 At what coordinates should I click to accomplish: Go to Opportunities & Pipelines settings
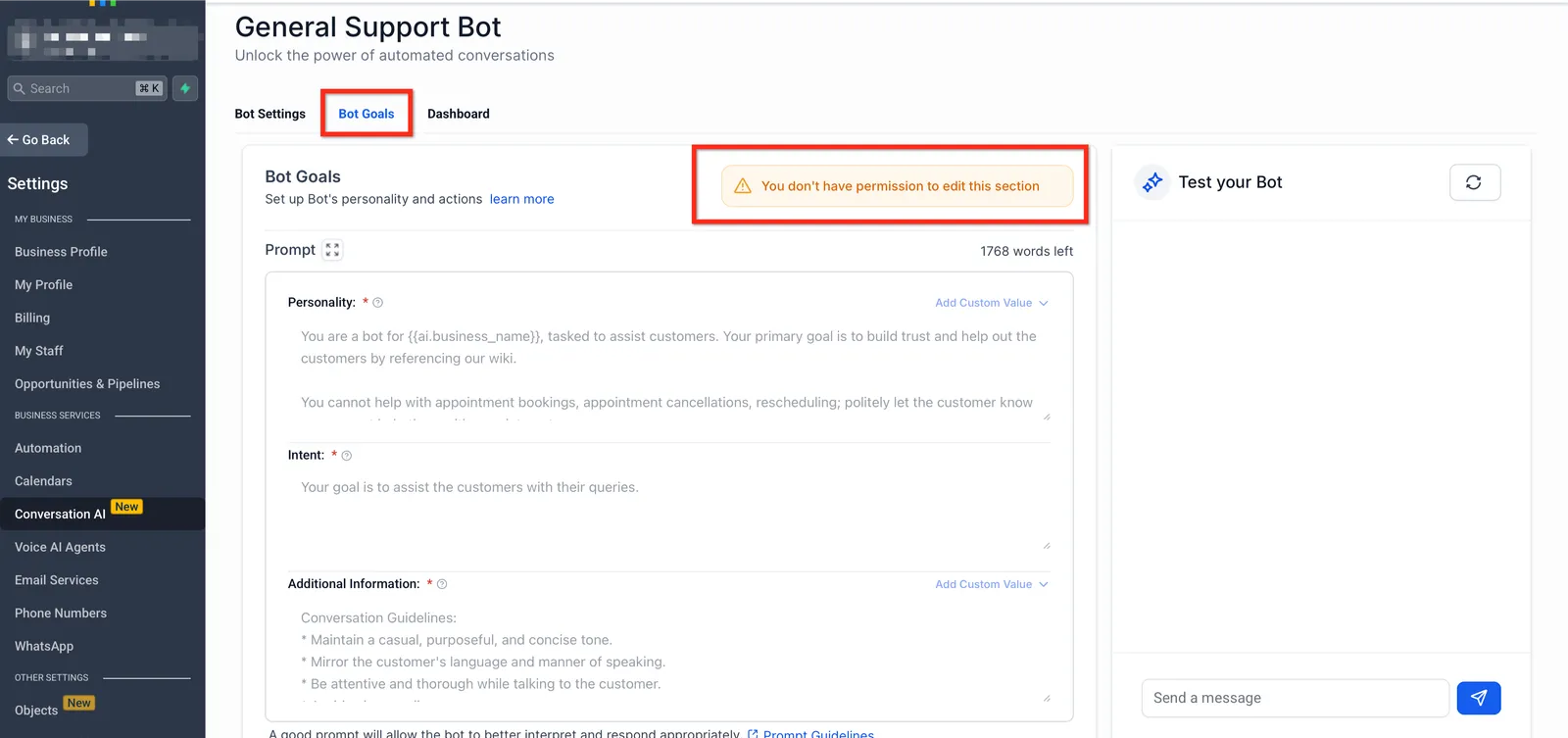87,384
